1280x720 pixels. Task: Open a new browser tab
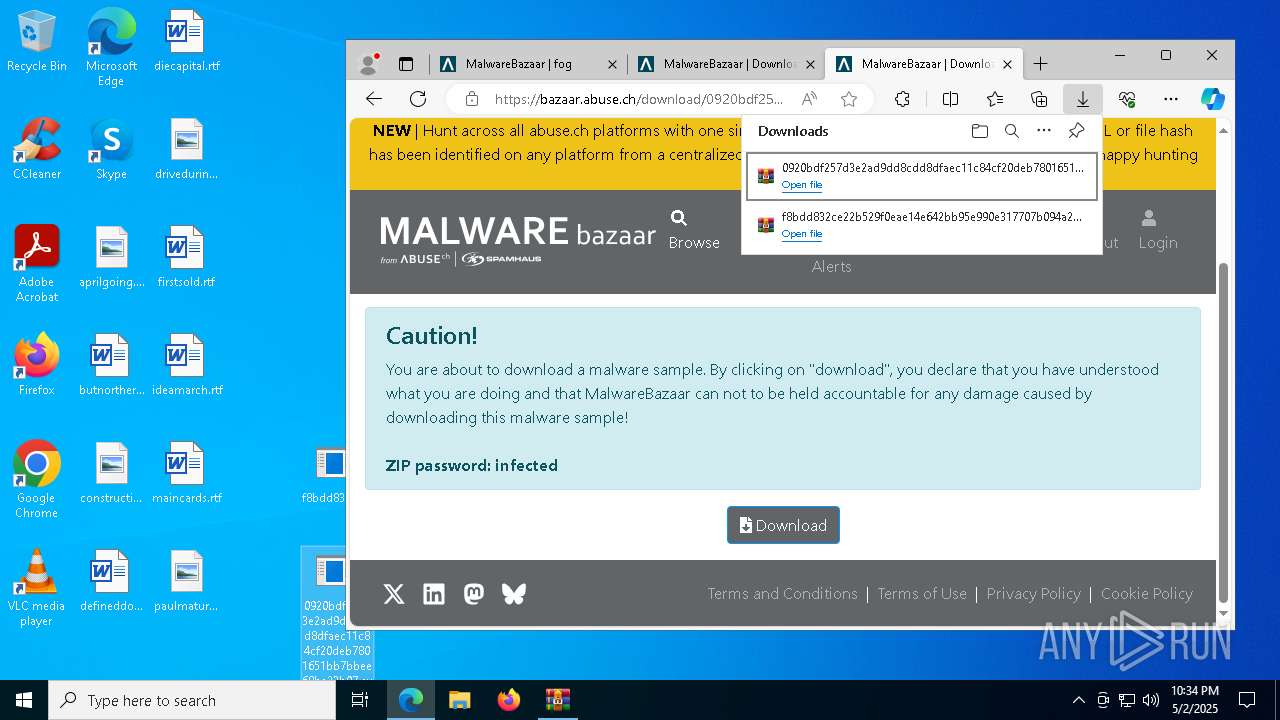[x=1040, y=64]
